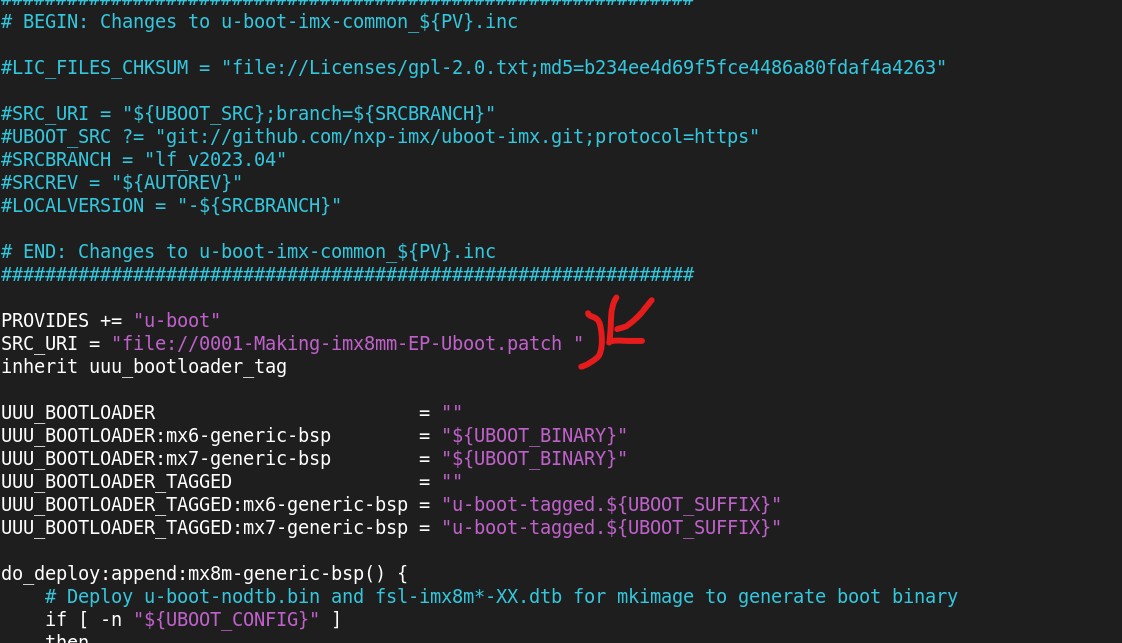Place cursor on inherit uuu_bootloader_tag line
Image resolution: width=1122 pixels, height=643 pixels.
pos(144,367)
